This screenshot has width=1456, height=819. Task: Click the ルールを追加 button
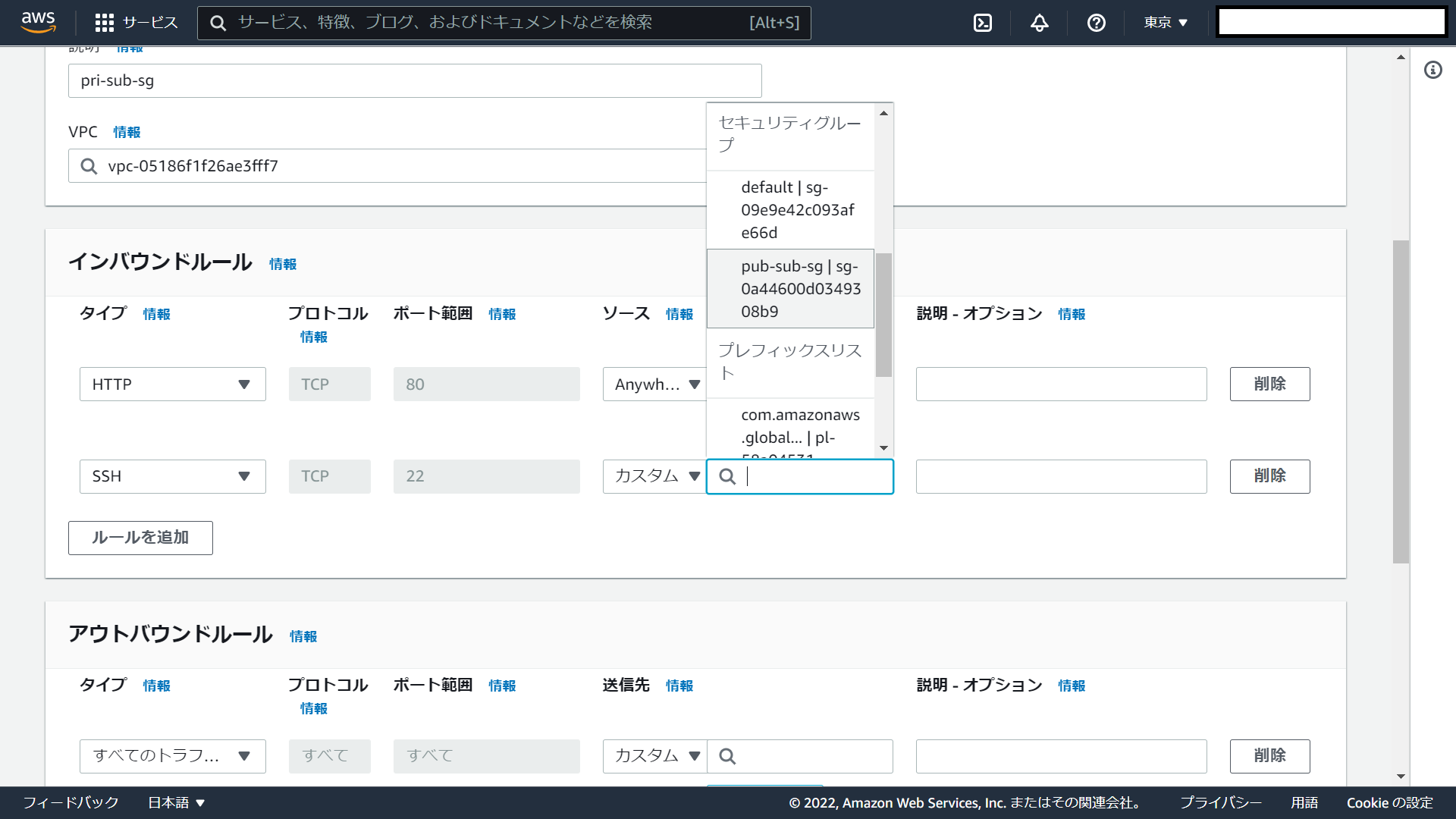point(140,538)
